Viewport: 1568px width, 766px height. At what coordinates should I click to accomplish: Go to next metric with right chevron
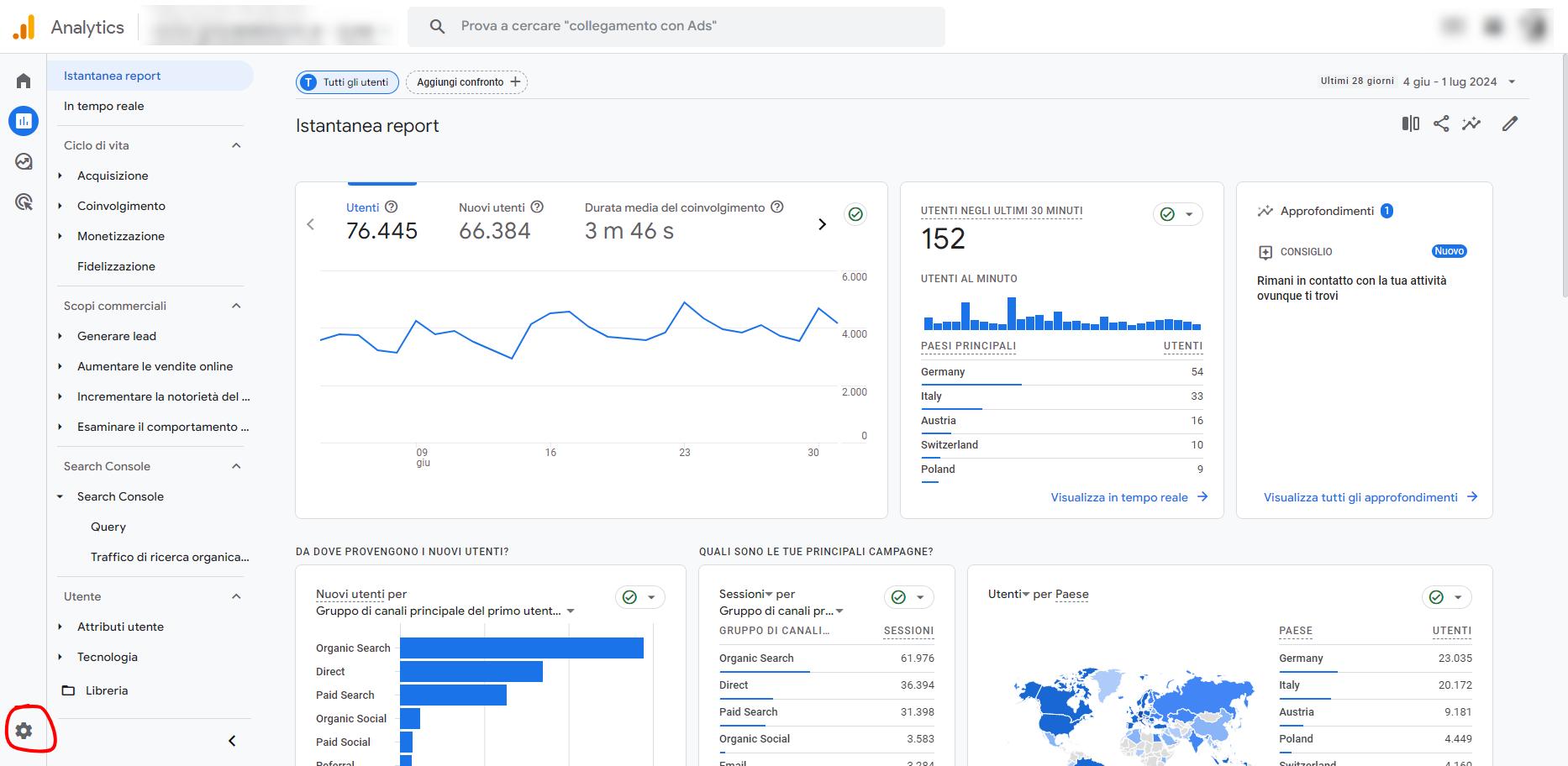[x=822, y=224]
